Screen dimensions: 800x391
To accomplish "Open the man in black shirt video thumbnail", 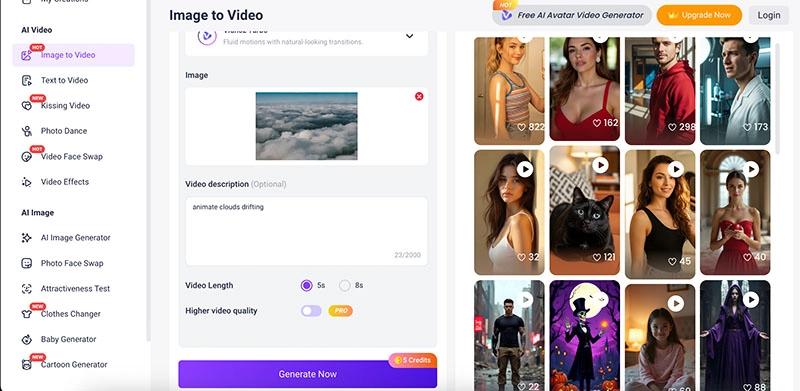I will coord(509,336).
